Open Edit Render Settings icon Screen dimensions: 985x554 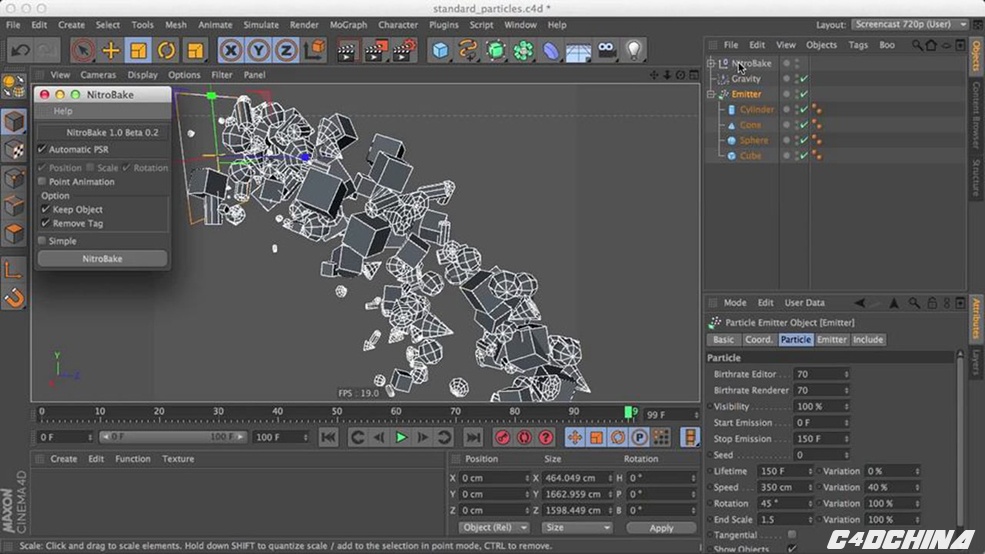pos(404,50)
